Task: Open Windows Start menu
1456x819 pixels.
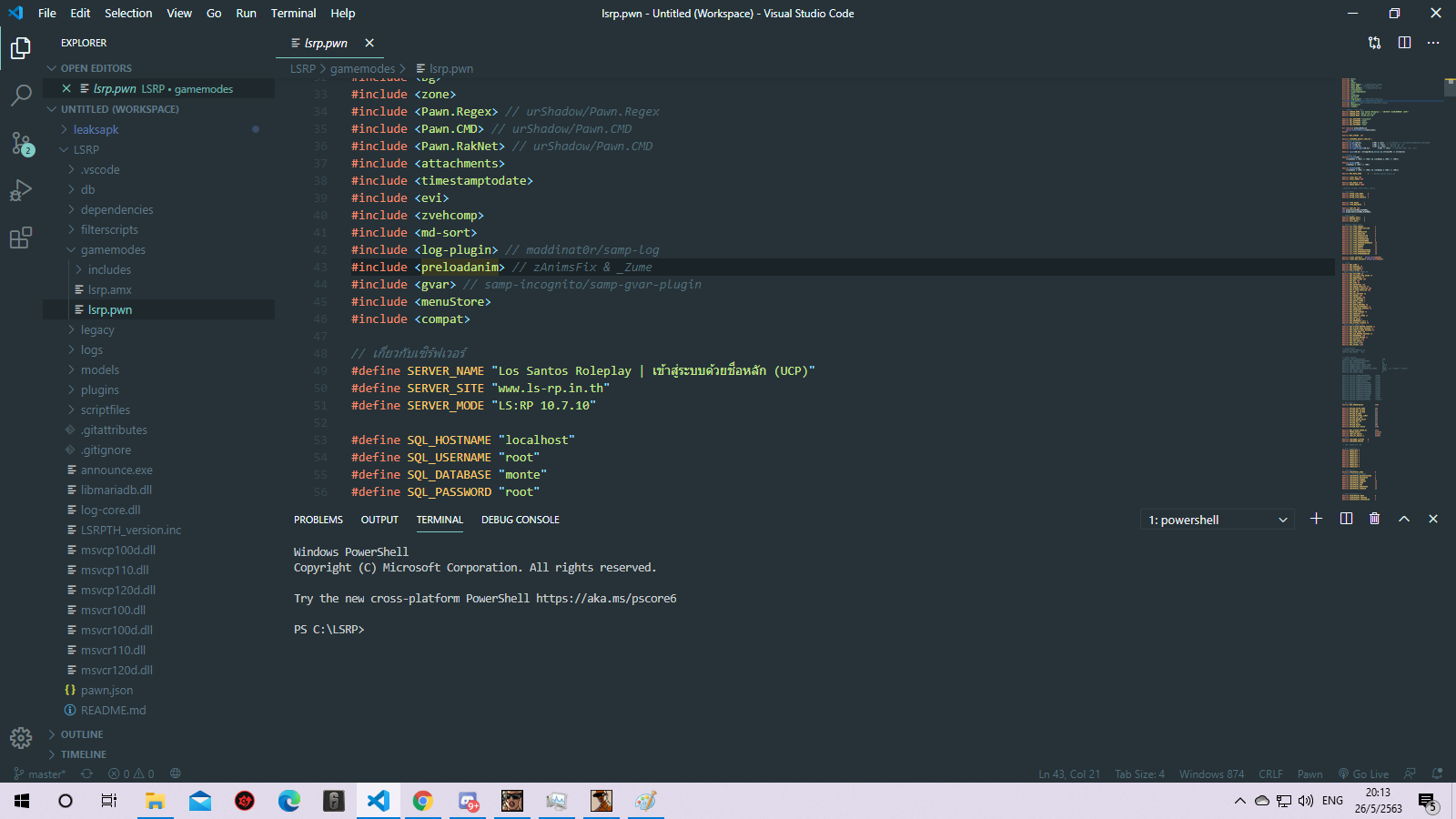Action: (x=22, y=801)
